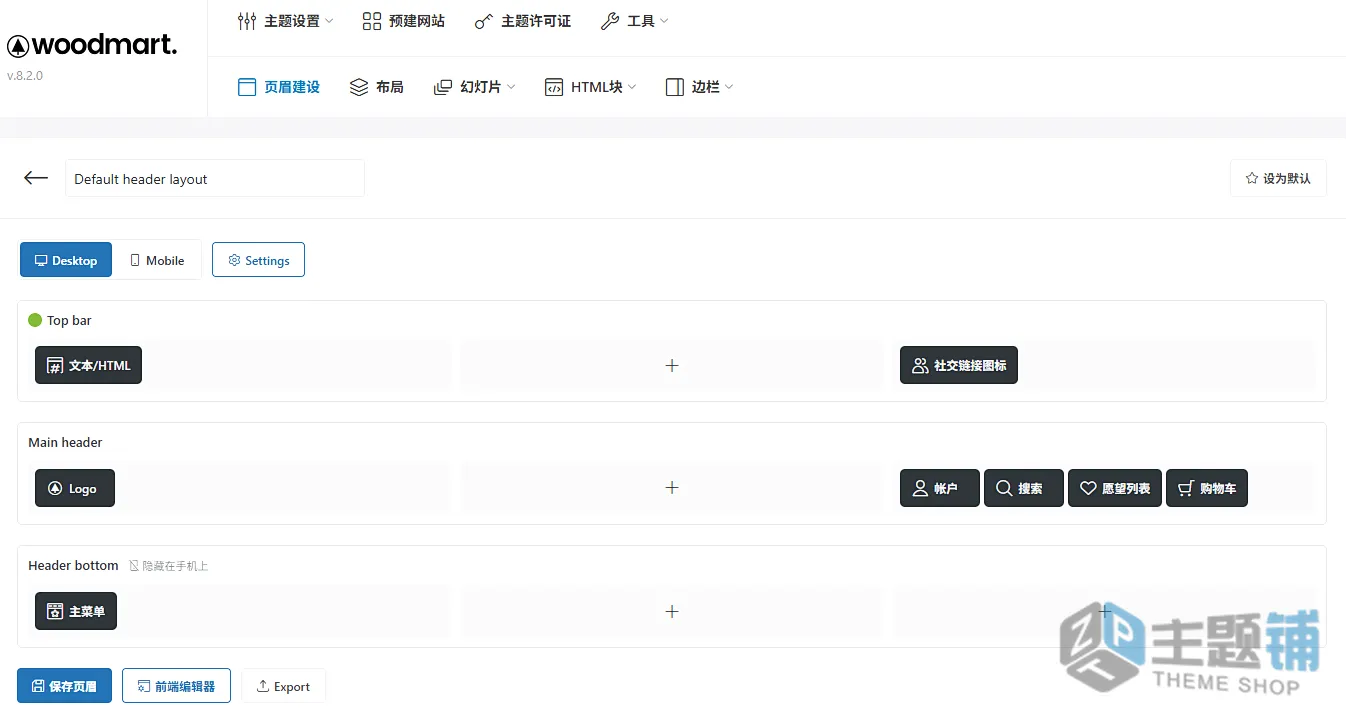Click 设为默认 star button
This screenshot has height=723, width=1346.
coord(1278,178)
